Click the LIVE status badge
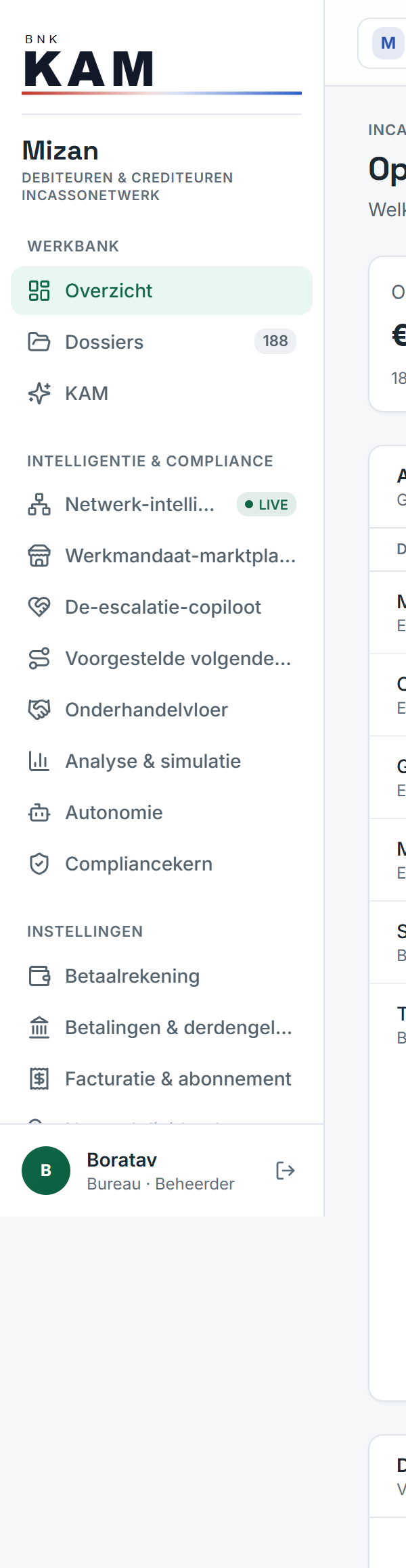 (x=267, y=504)
